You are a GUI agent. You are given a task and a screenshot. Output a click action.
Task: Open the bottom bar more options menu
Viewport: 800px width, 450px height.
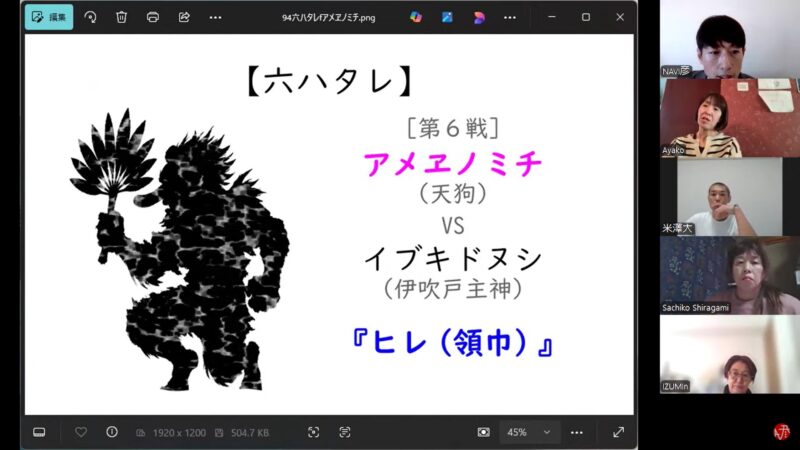(x=577, y=433)
